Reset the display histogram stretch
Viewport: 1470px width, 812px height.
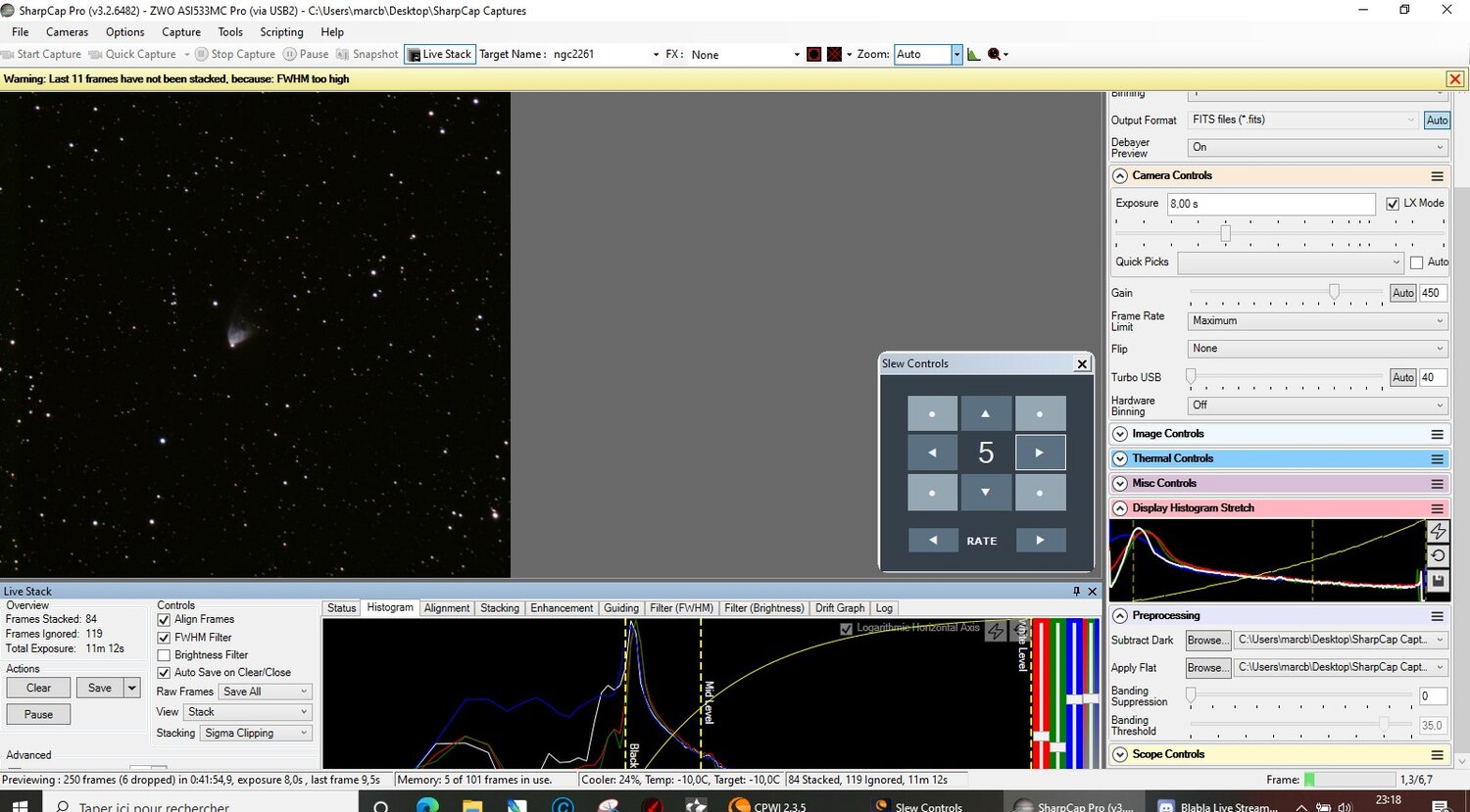tap(1438, 555)
